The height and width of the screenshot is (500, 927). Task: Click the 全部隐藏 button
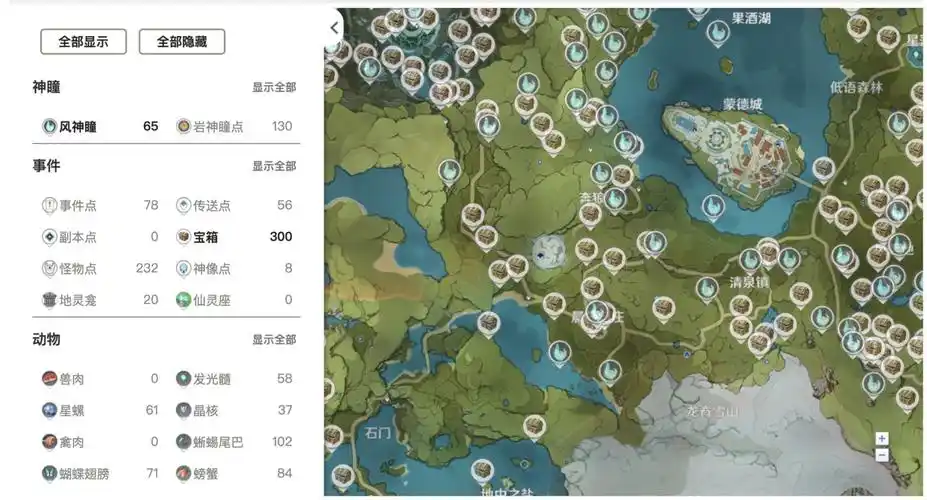[182, 41]
